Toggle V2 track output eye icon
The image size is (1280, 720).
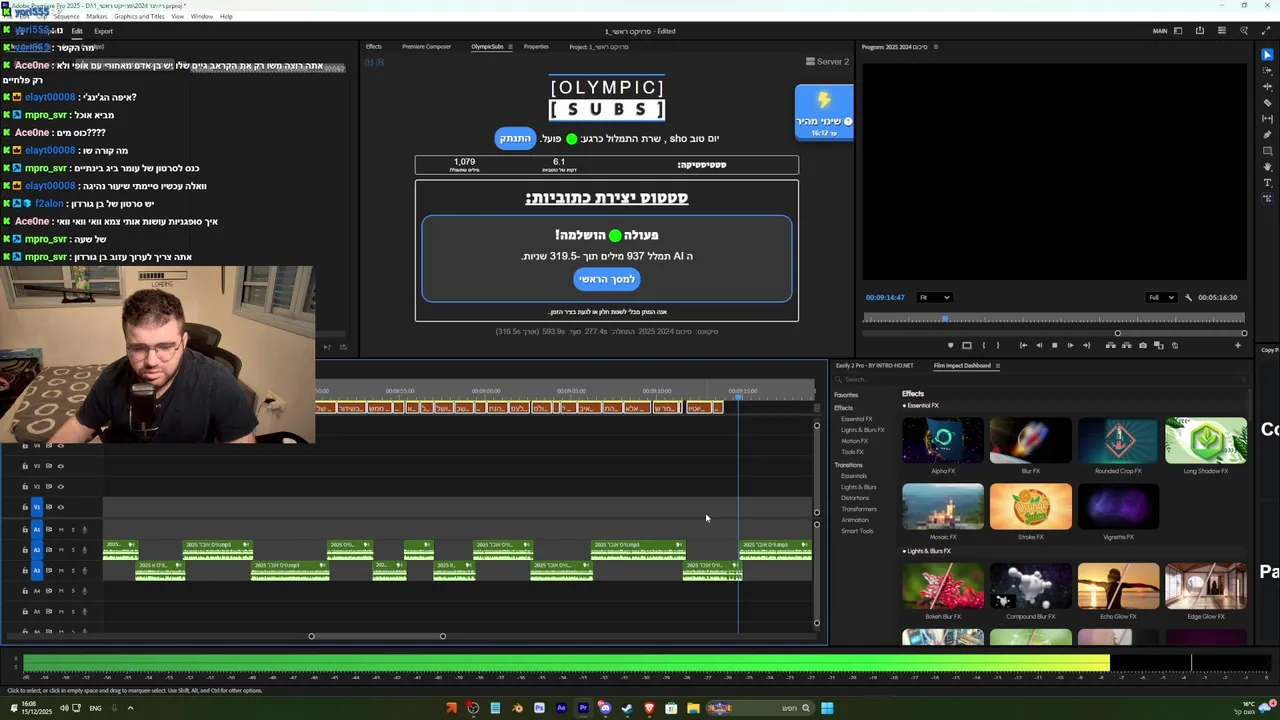point(60,487)
